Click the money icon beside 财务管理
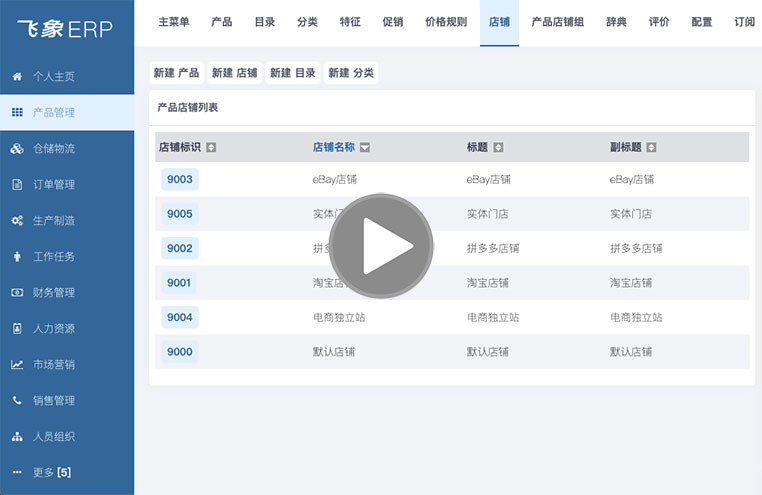Viewport: 762px width, 495px height. point(17,292)
